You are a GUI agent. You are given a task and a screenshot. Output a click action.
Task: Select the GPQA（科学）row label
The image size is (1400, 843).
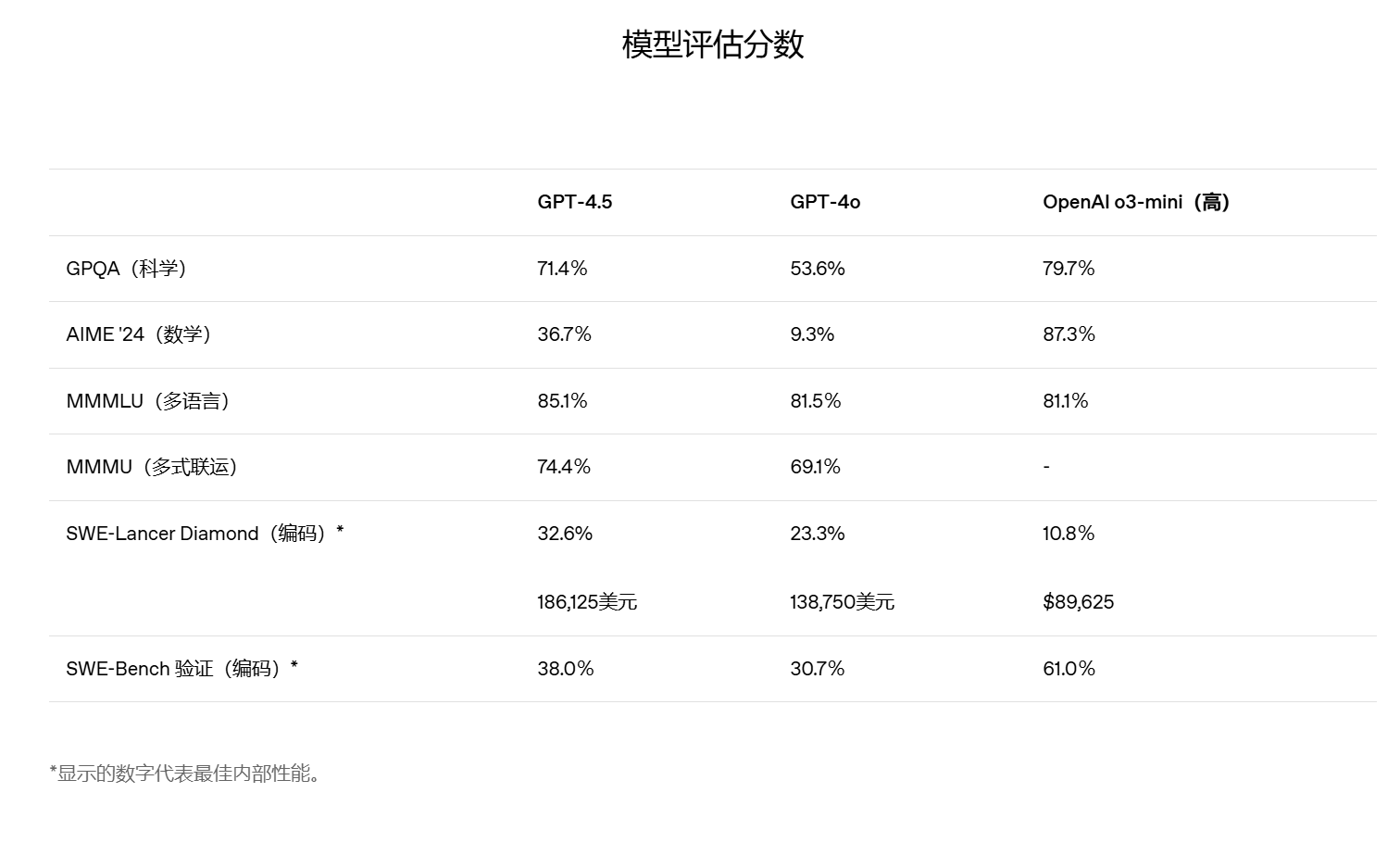pos(127,269)
